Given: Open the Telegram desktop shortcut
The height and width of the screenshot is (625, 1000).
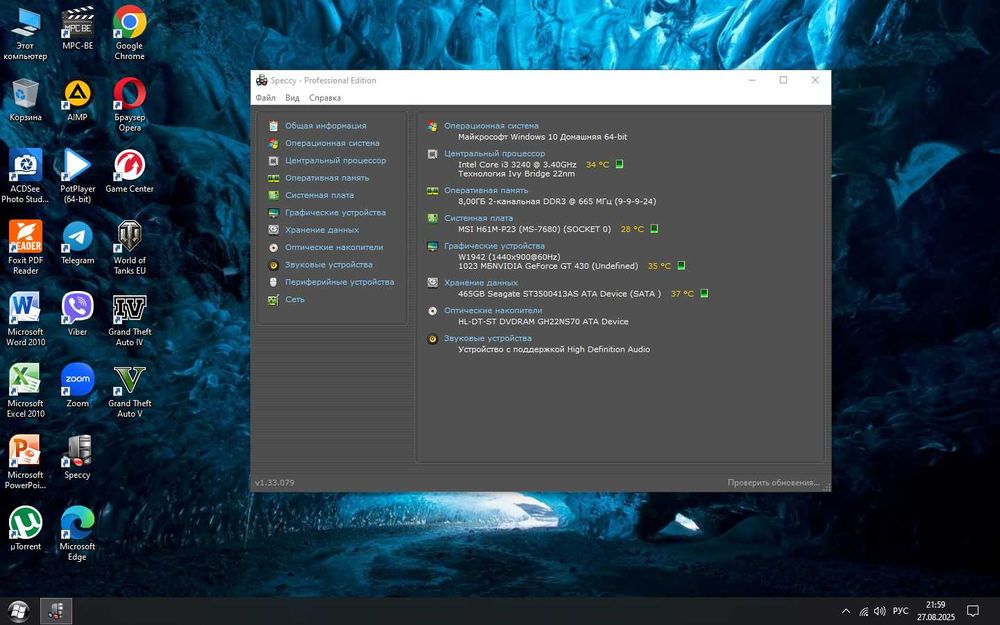Looking at the screenshot, I should click(77, 242).
